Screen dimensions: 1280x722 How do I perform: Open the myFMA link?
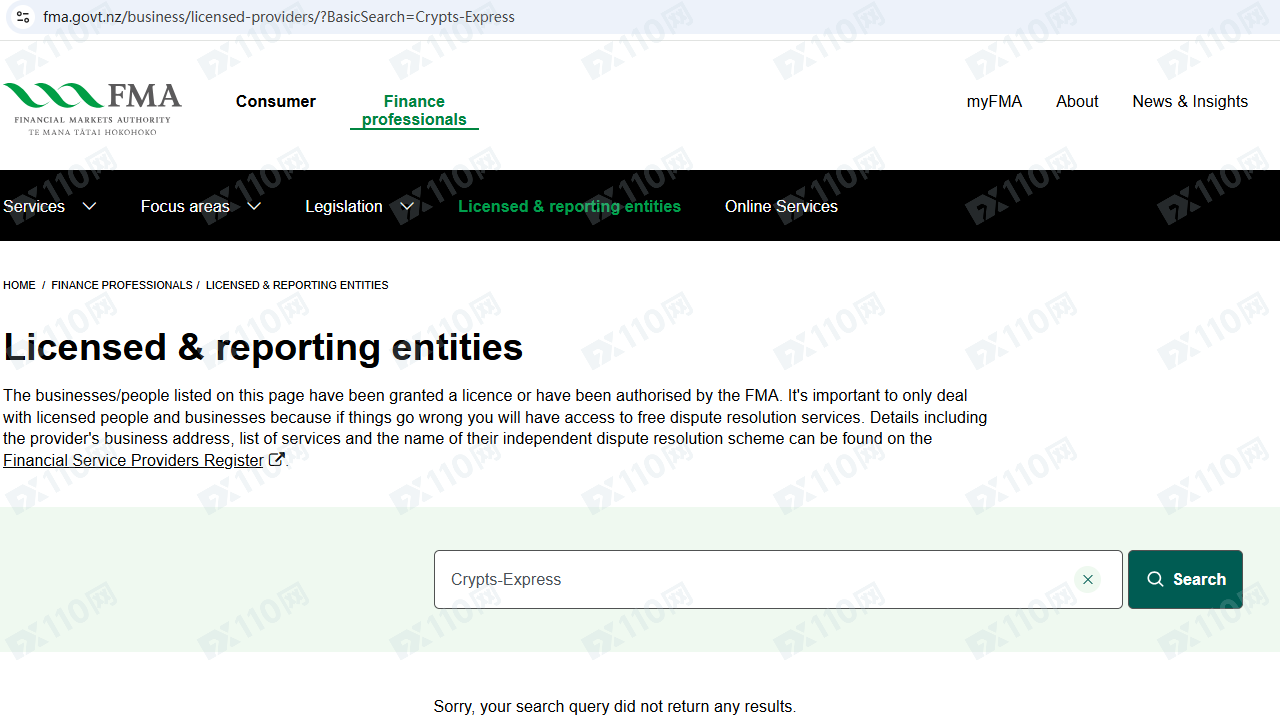[x=994, y=101]
